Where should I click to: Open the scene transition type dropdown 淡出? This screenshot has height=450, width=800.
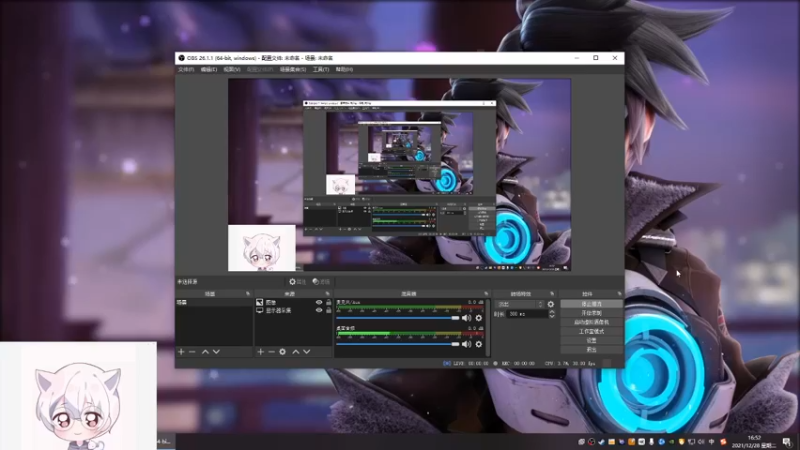coord(520,304)
